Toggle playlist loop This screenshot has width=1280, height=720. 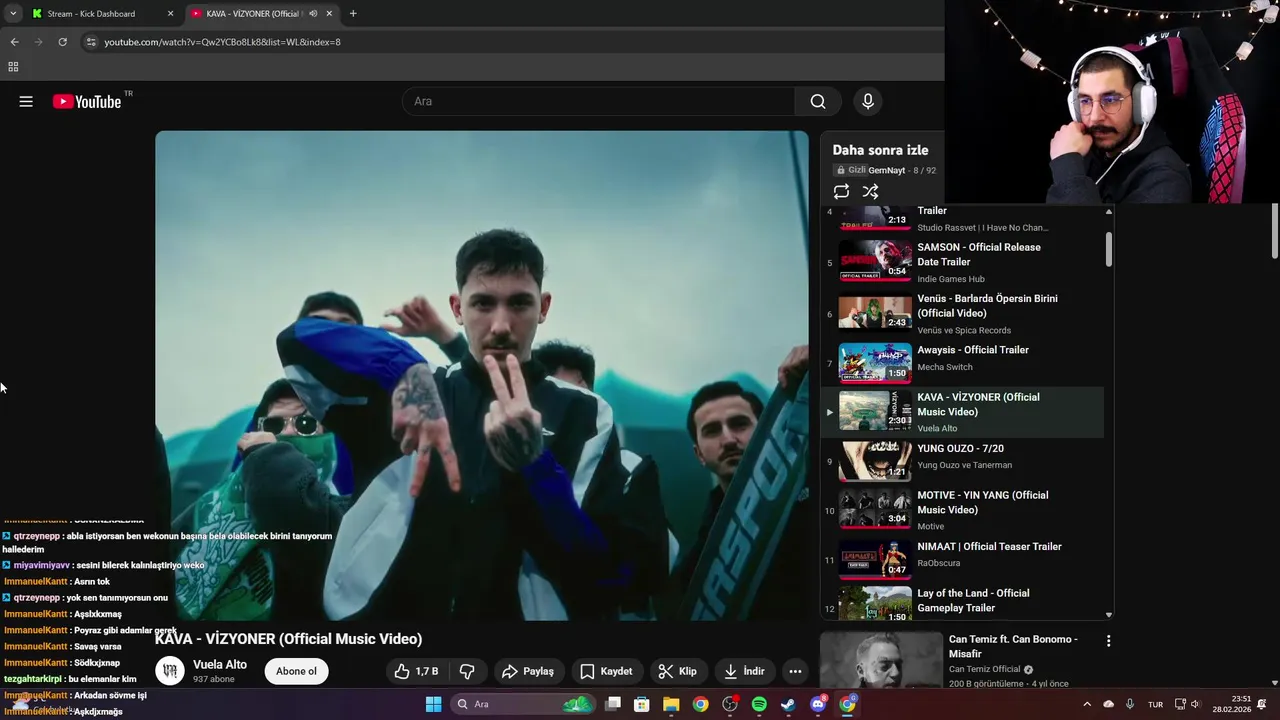pos(841,191)
